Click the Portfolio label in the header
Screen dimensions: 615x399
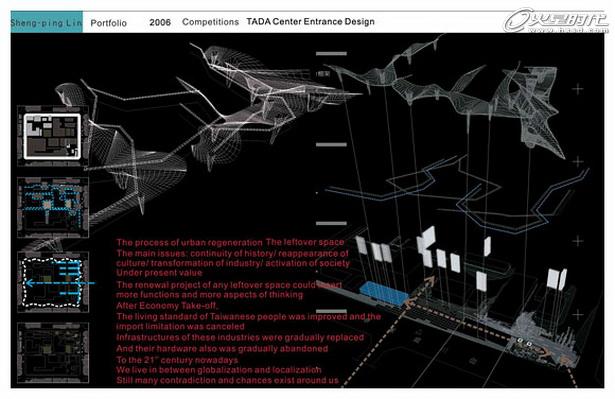pyautogui.click(x=108, y=23)
